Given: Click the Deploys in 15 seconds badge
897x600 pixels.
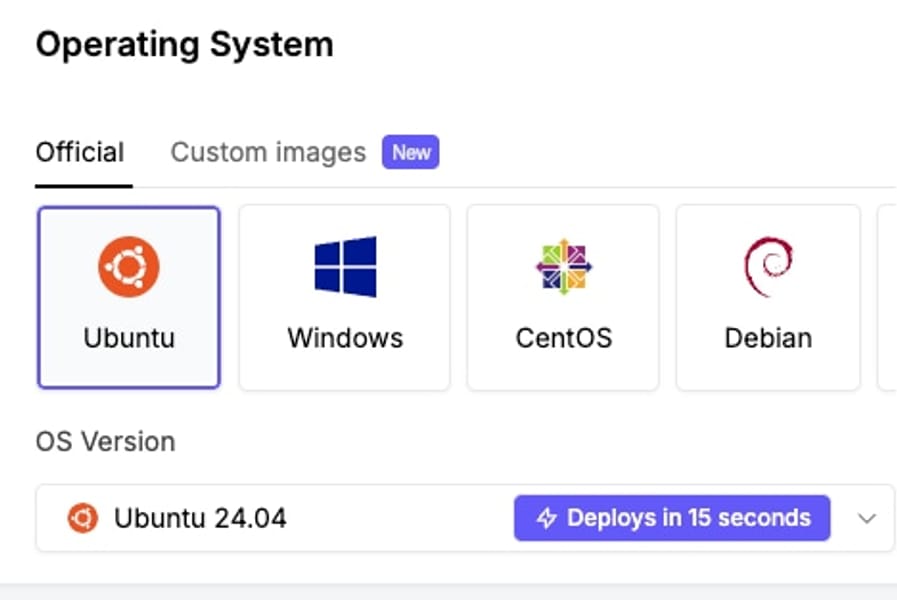Looking at the screenshot, I should tap(672, 518).
